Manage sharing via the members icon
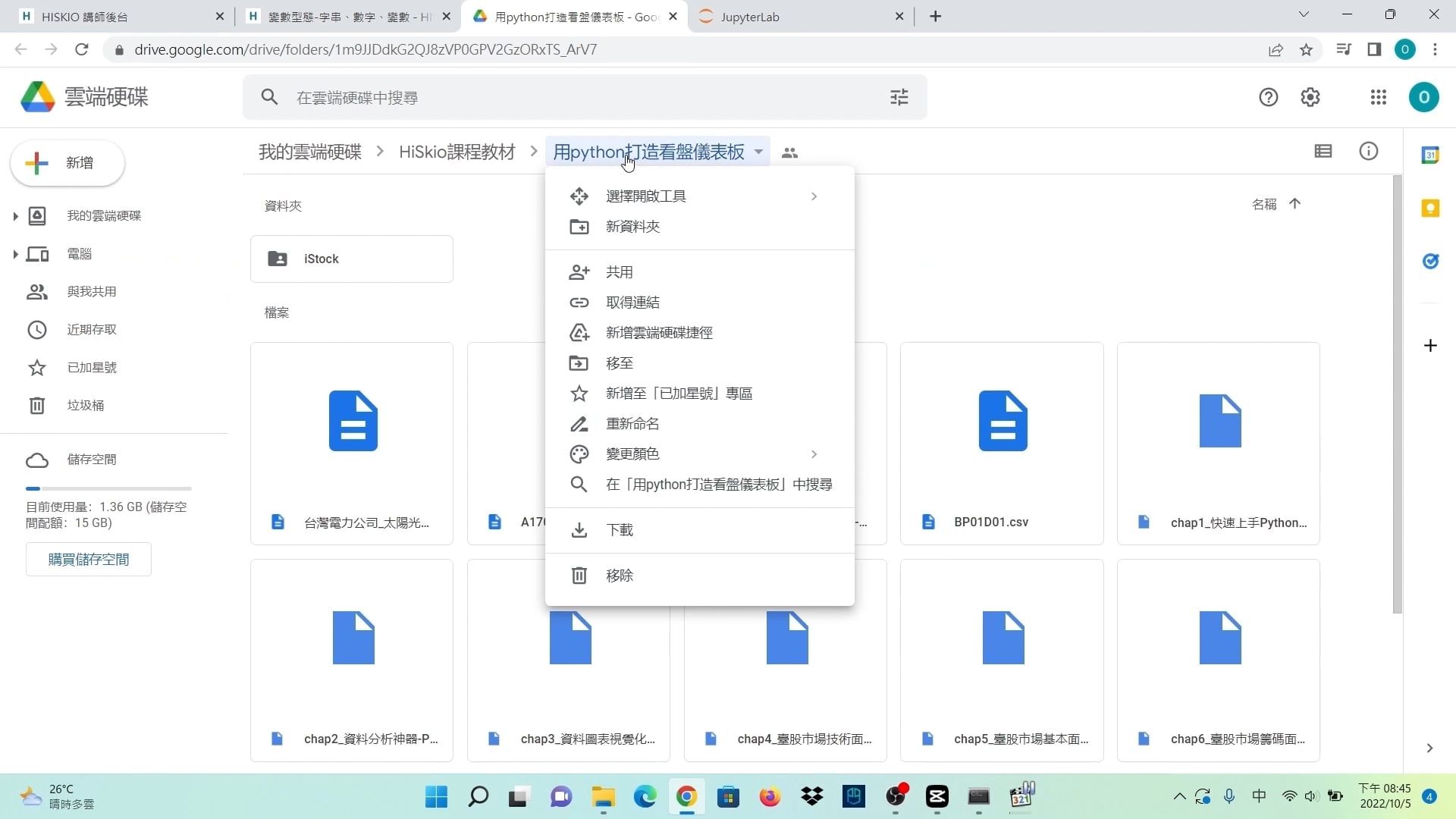Viewport: 1456px width, 819px height. coord(789,152)
